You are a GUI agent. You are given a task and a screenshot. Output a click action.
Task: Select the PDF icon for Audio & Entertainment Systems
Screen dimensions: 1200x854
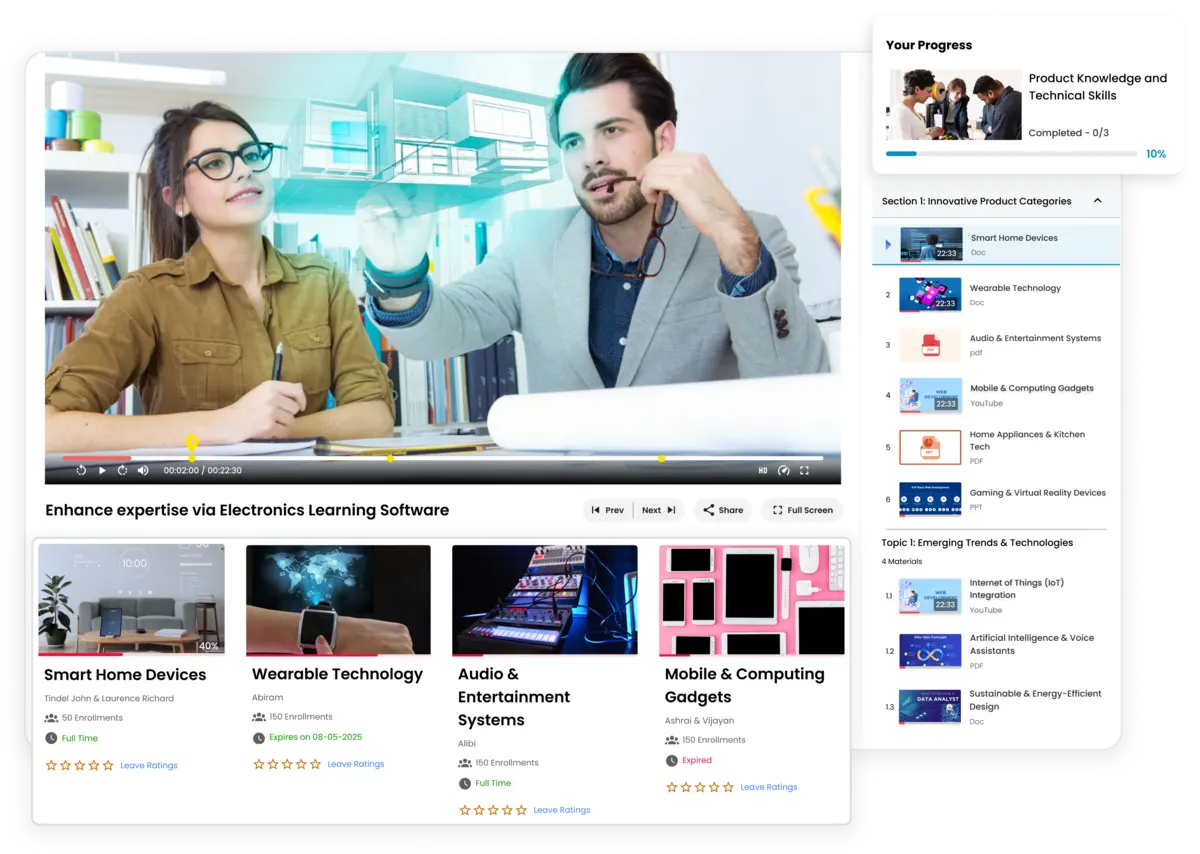929,345
